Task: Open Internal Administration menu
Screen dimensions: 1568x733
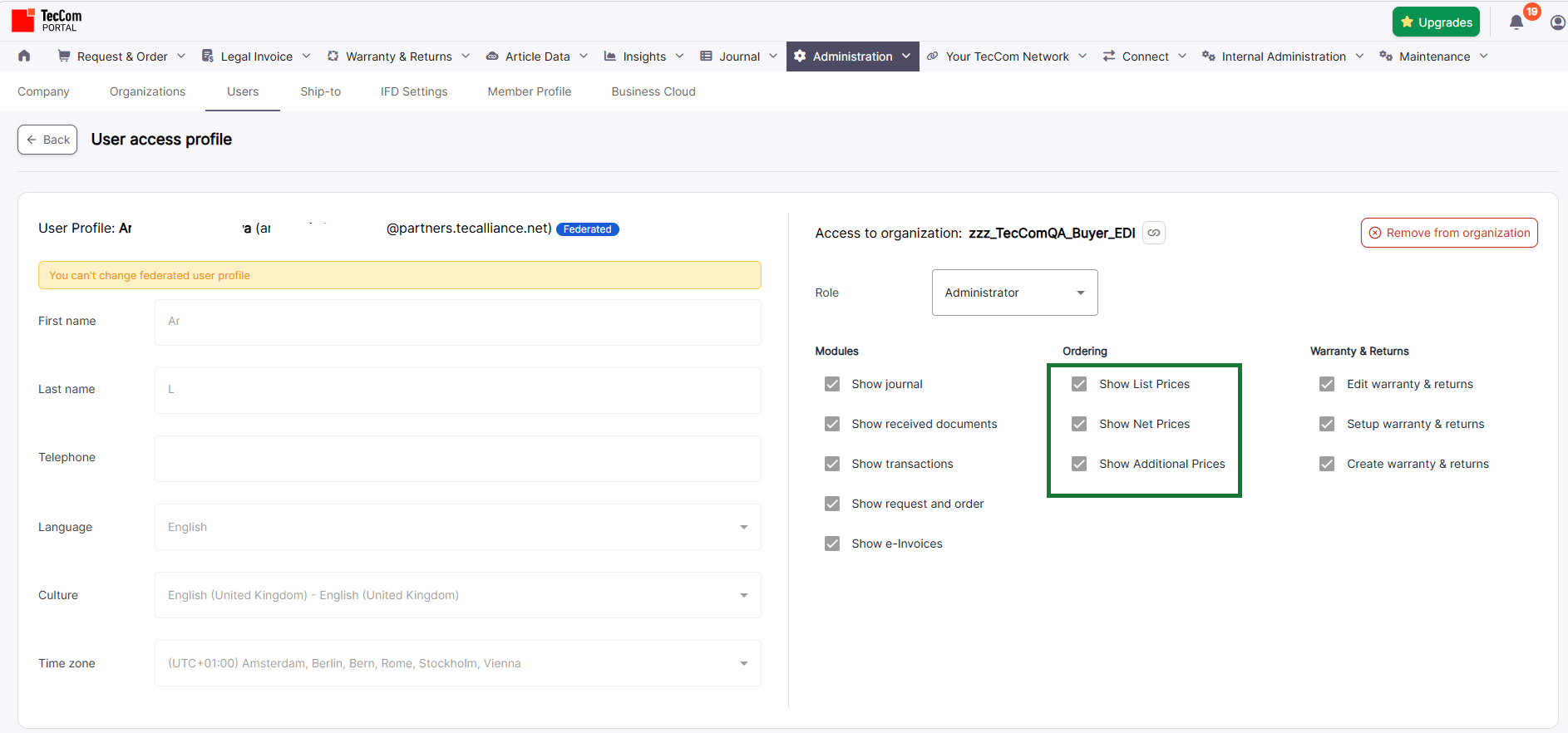Action: pos(1284,56)
